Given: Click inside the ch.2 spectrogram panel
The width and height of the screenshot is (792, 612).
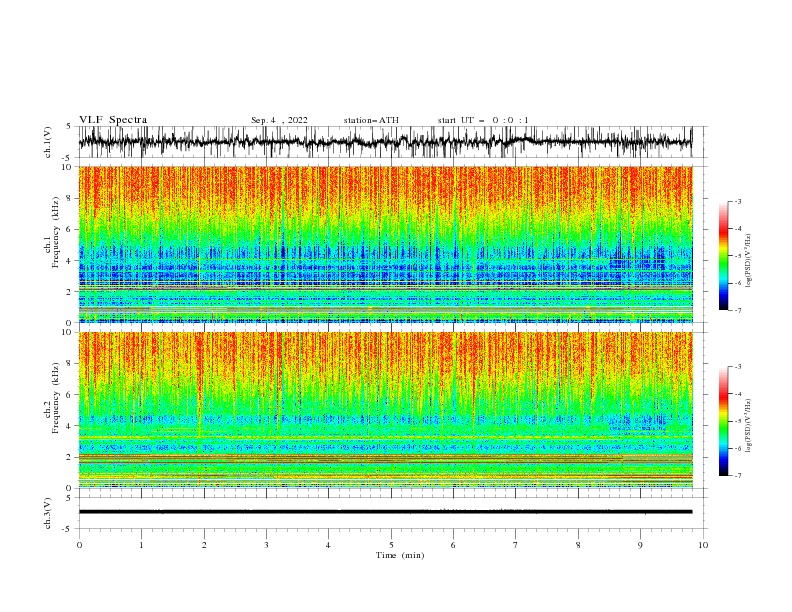Looking at the screenshot, I should point(385,410).
